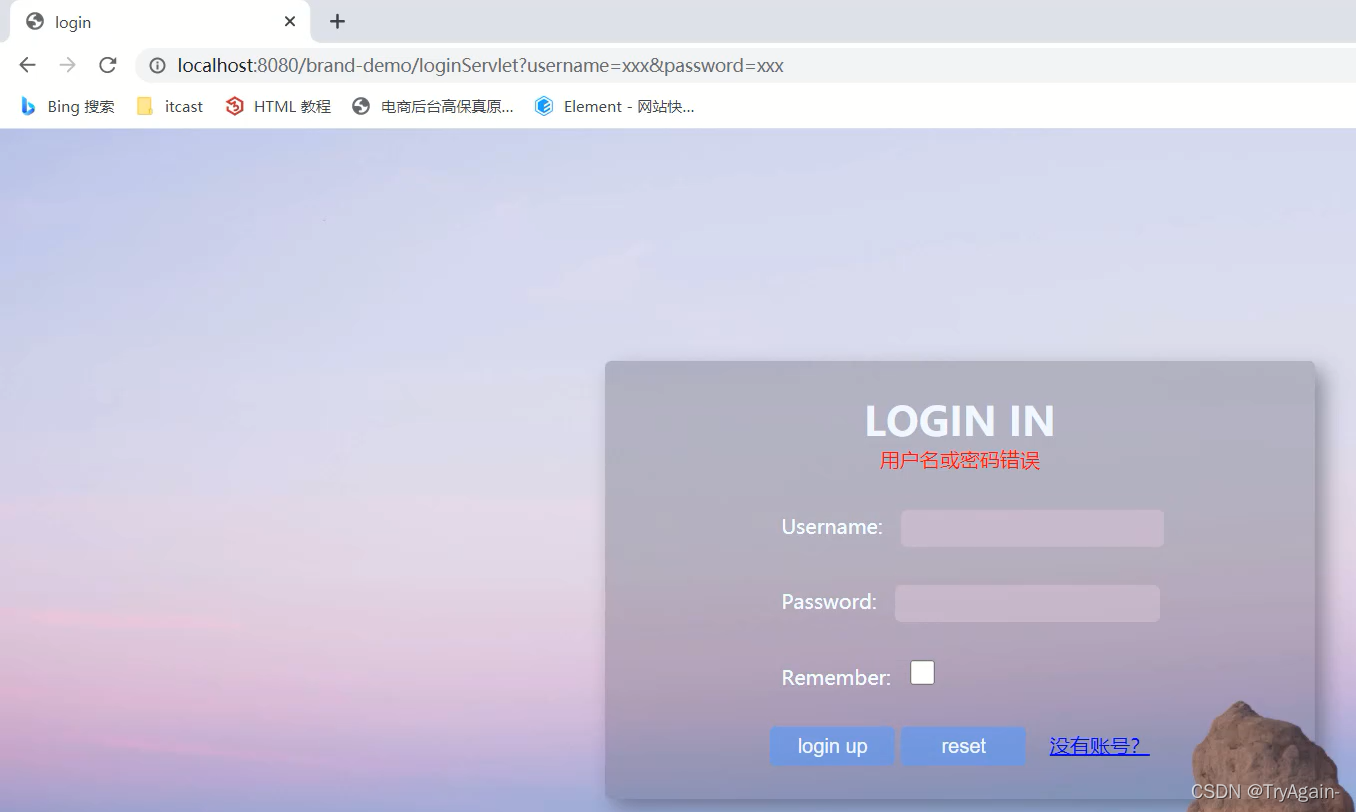Image resolution: width=1356 pixels, height=812 pixels.
Task: Open the new tab plus button
Action: click(338, 21)
